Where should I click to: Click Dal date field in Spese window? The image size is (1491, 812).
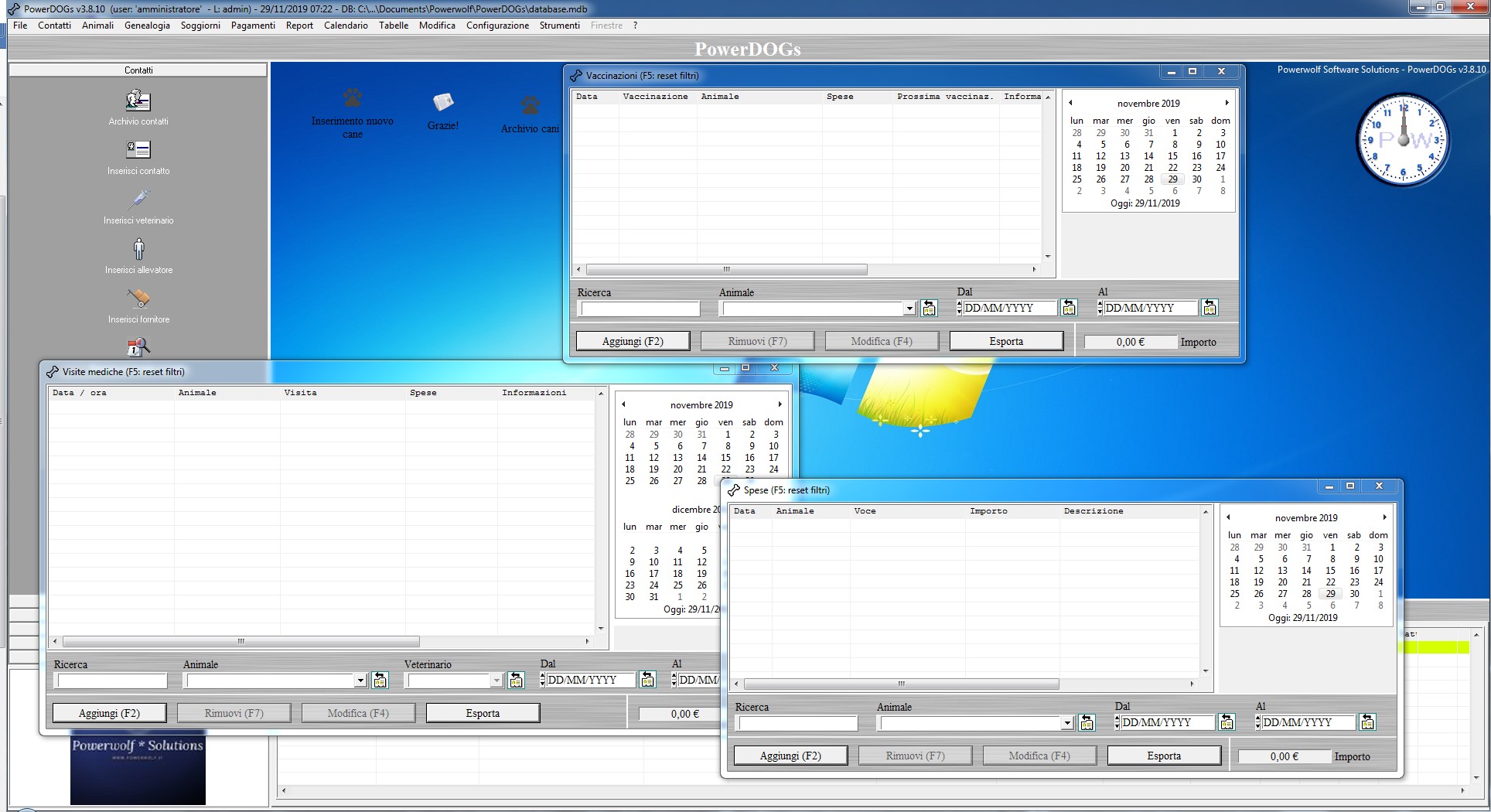coord(1166,722)
